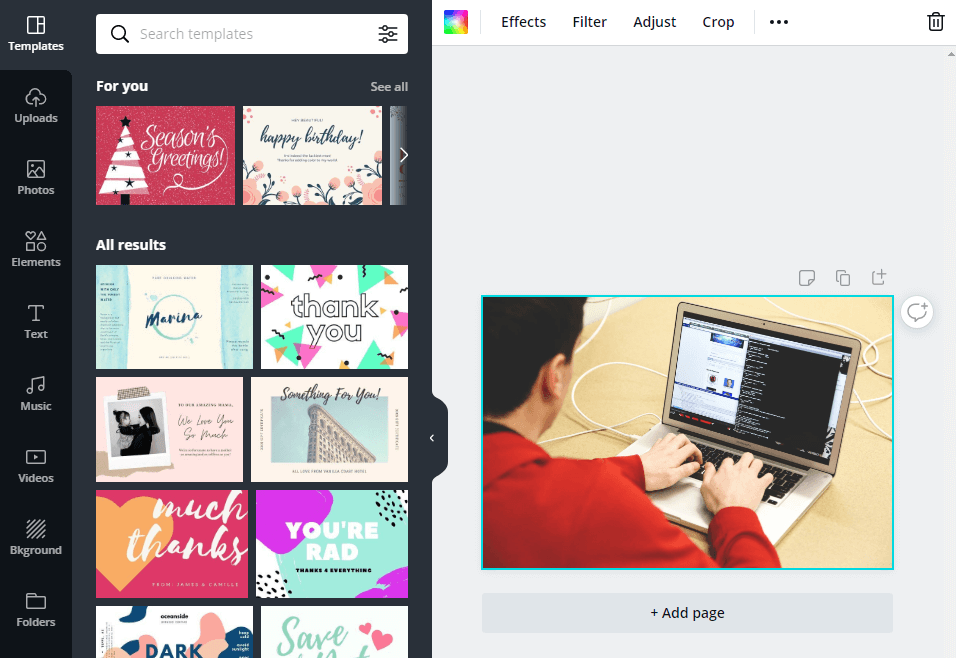Delete the selected image via trash icon
The width and height of the screenshot is (956, 658).
click(x=936, y=21)
